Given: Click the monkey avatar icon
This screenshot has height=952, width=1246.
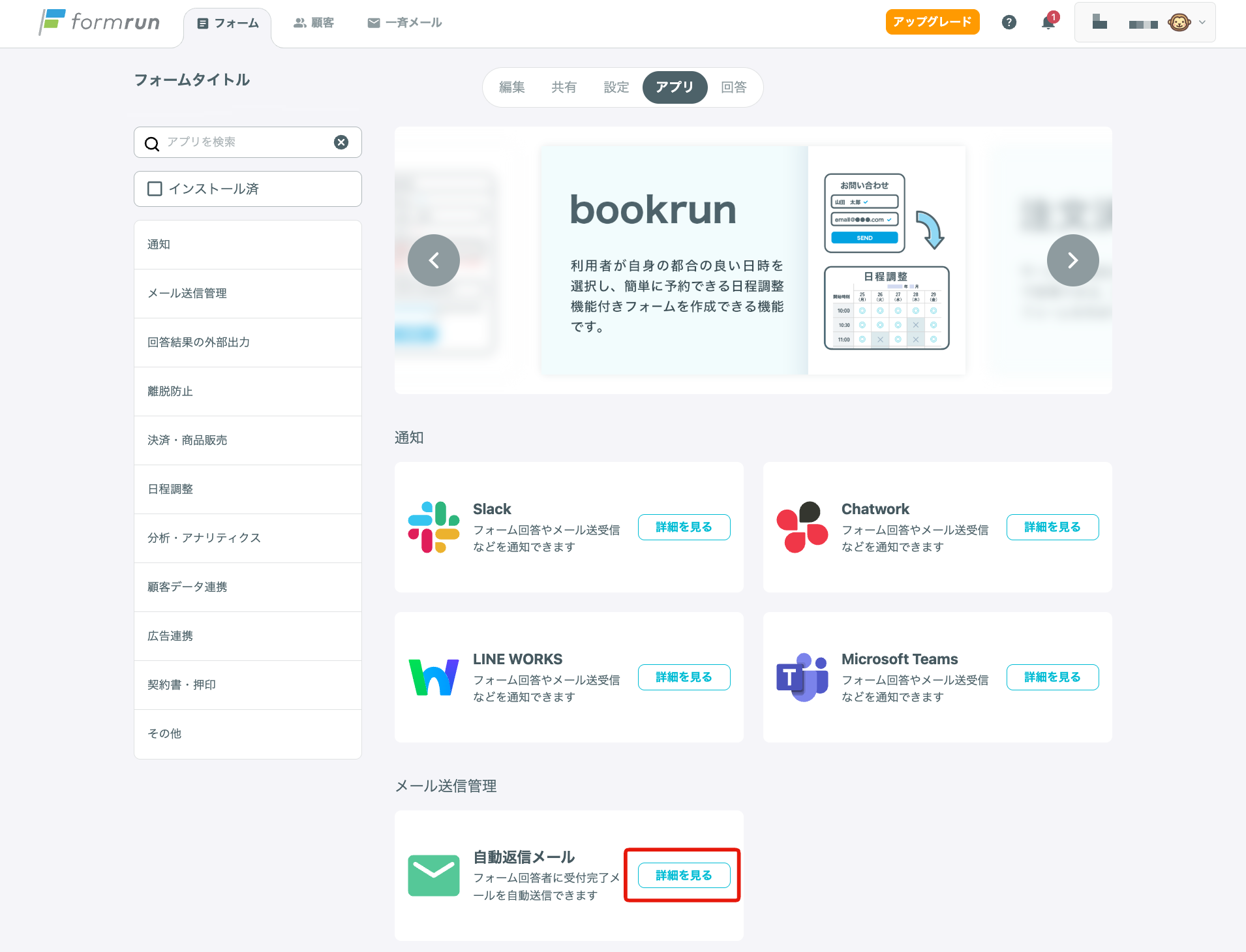Looking at the screenshot, I should coord(1179,23).
